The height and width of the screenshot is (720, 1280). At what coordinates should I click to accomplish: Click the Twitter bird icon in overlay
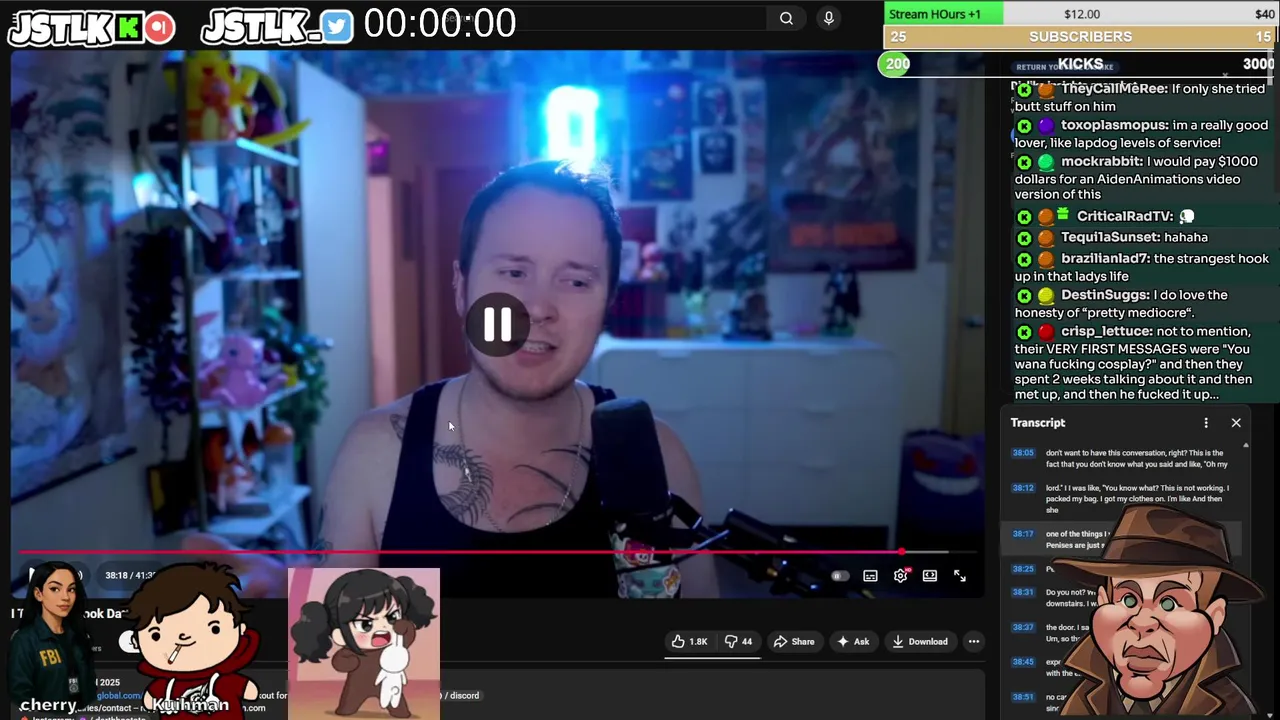tap(337, 27)
